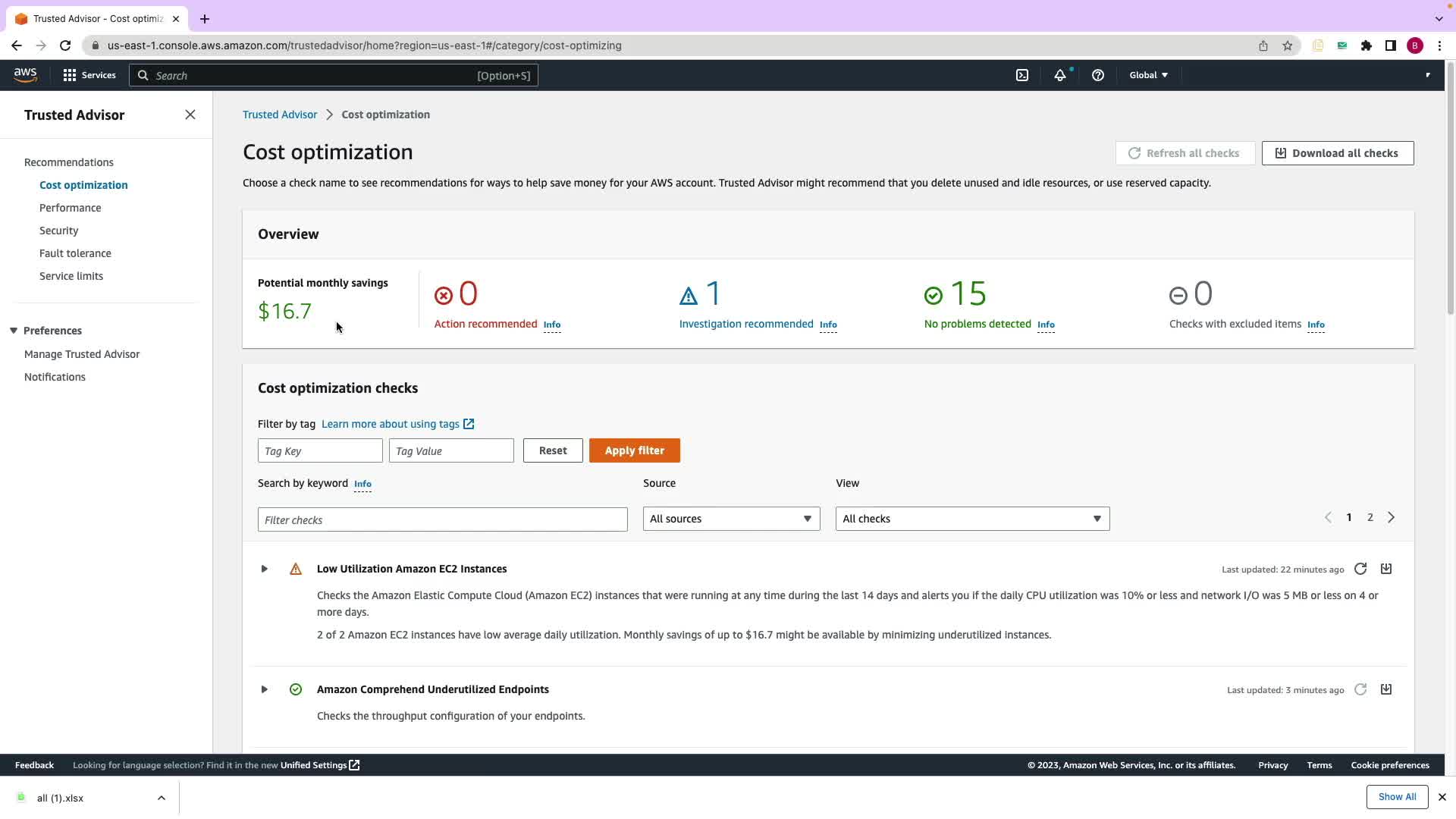Open Fault tolerance in the sidebar
Screen dimensions: 1456x819
pos(75,253)
